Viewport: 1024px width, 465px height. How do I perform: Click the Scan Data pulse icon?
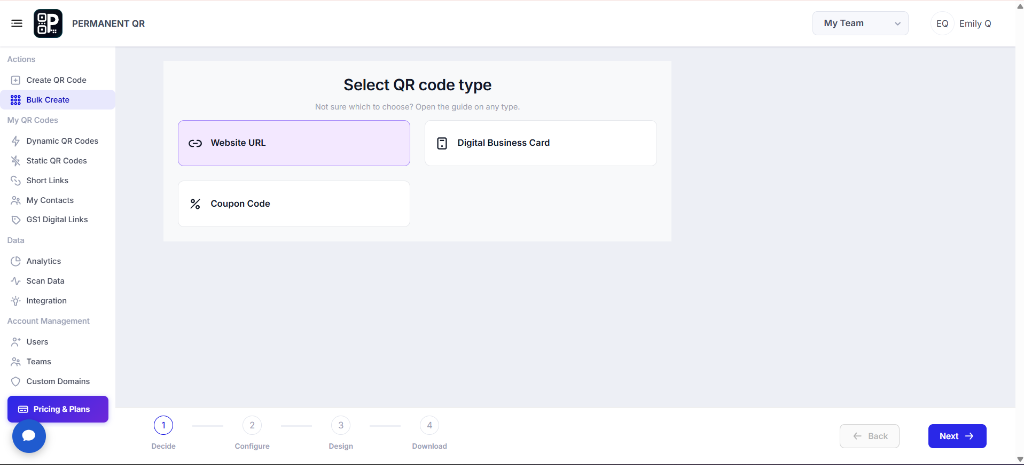(16, 281)
